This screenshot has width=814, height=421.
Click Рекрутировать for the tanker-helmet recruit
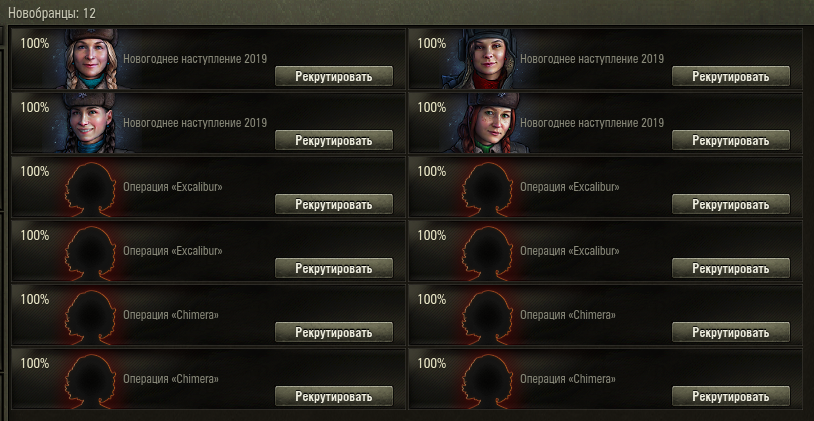click(731, 76)
